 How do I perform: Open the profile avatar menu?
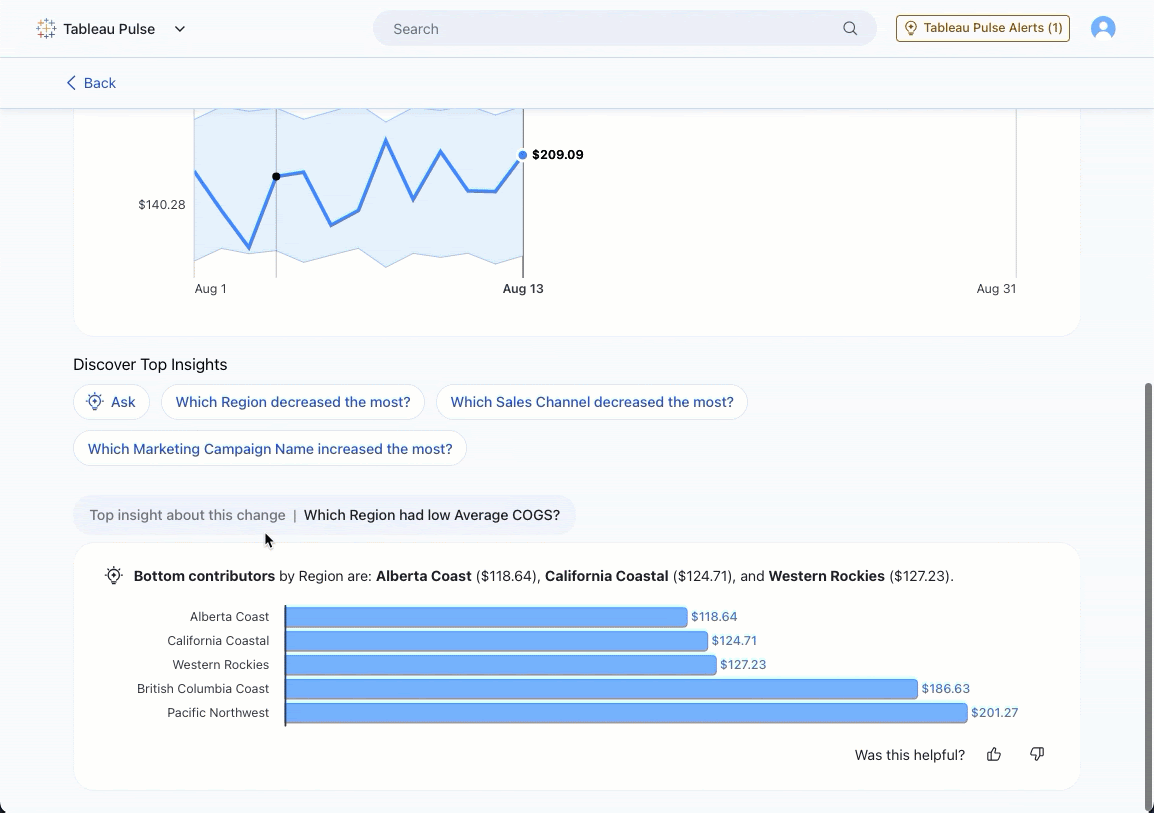point(1103,28)
